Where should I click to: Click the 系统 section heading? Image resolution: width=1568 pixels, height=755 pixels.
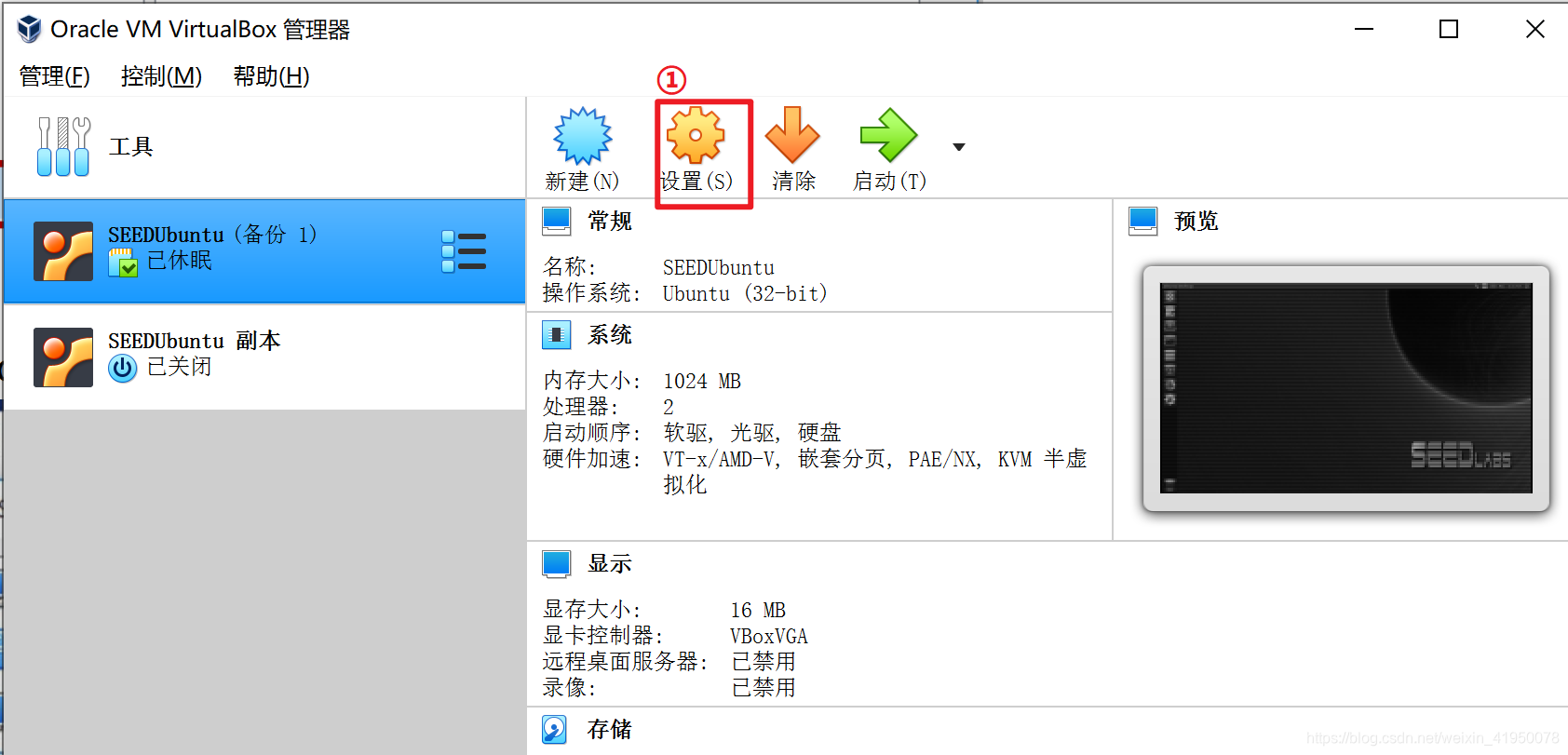click(x=610, y=335)
